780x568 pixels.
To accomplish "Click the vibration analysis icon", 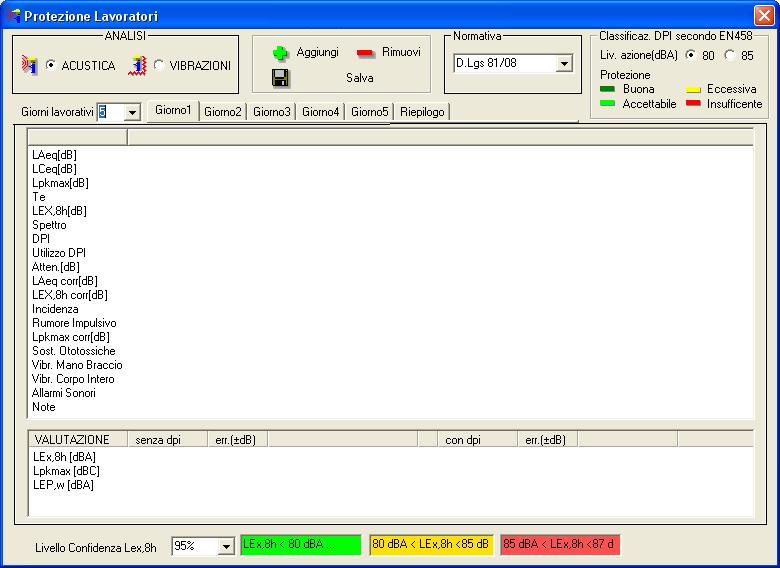I will [137, 66].
